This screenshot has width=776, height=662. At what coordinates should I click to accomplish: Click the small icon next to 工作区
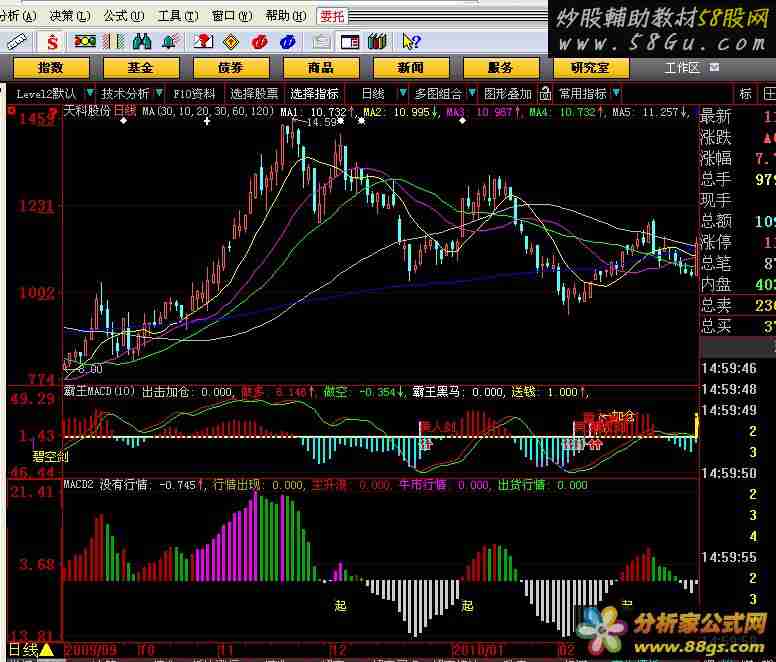click(714, 67)
